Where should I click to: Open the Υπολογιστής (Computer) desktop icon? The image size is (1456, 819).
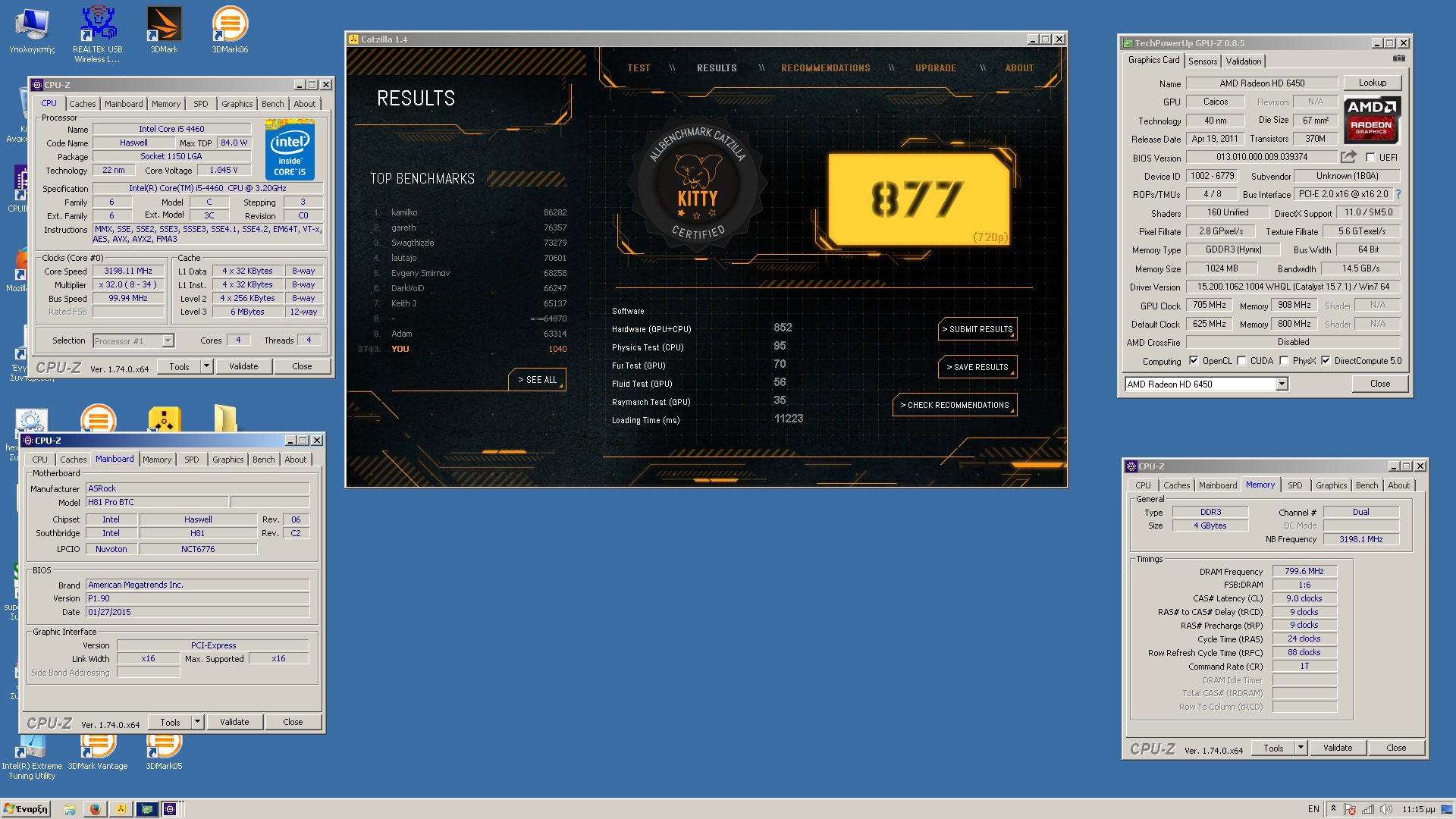[32, 30]
